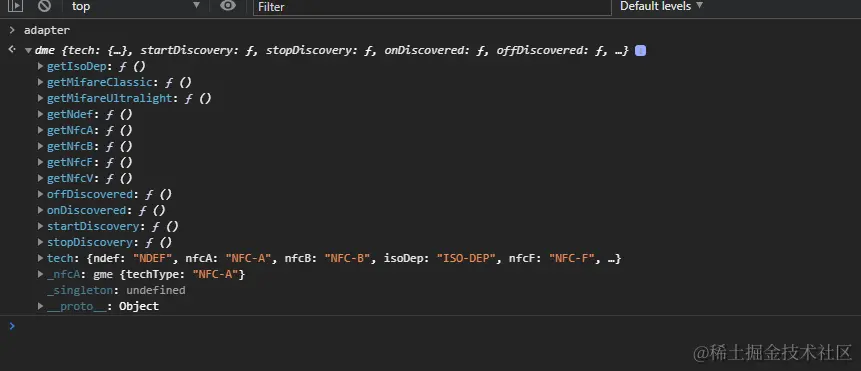Open the Default levels dropdown
Viewport: 861px width, 371px height.
661,5
